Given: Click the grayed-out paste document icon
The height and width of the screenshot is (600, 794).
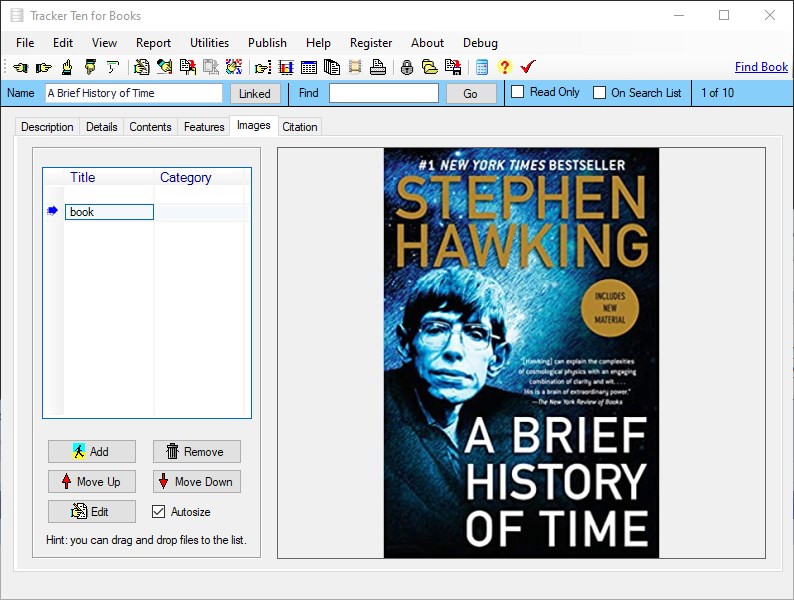Looking at the screenshot, I should [x=211, y=67].
